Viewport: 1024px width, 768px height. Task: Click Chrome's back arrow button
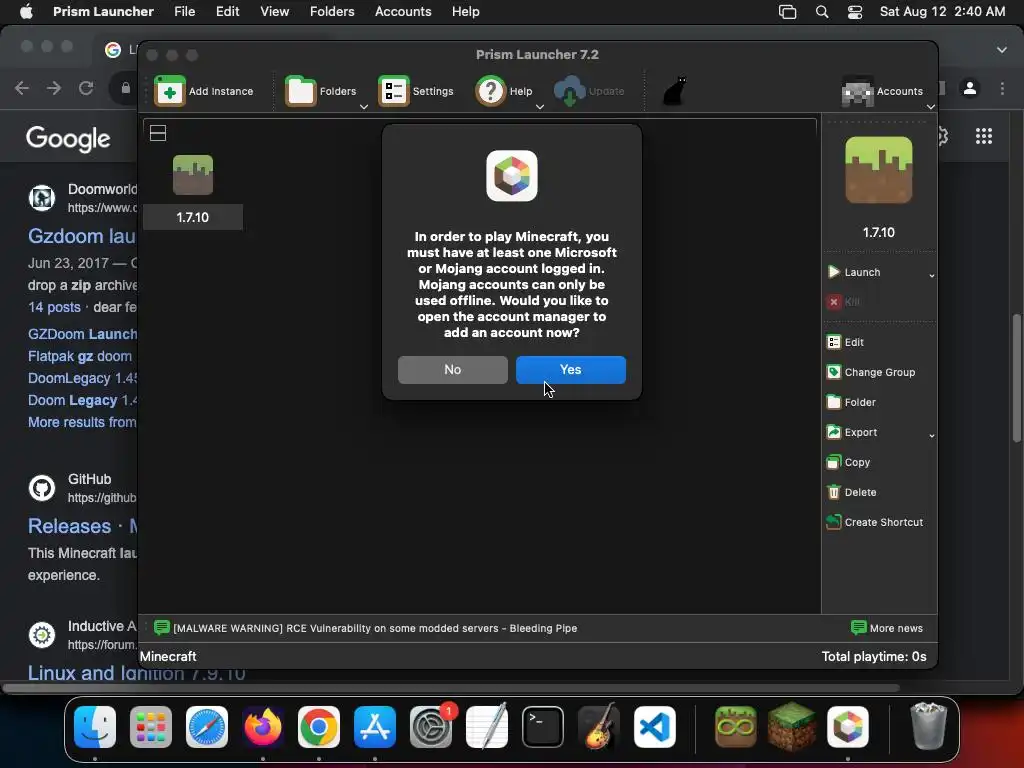(x=22, y=88)
